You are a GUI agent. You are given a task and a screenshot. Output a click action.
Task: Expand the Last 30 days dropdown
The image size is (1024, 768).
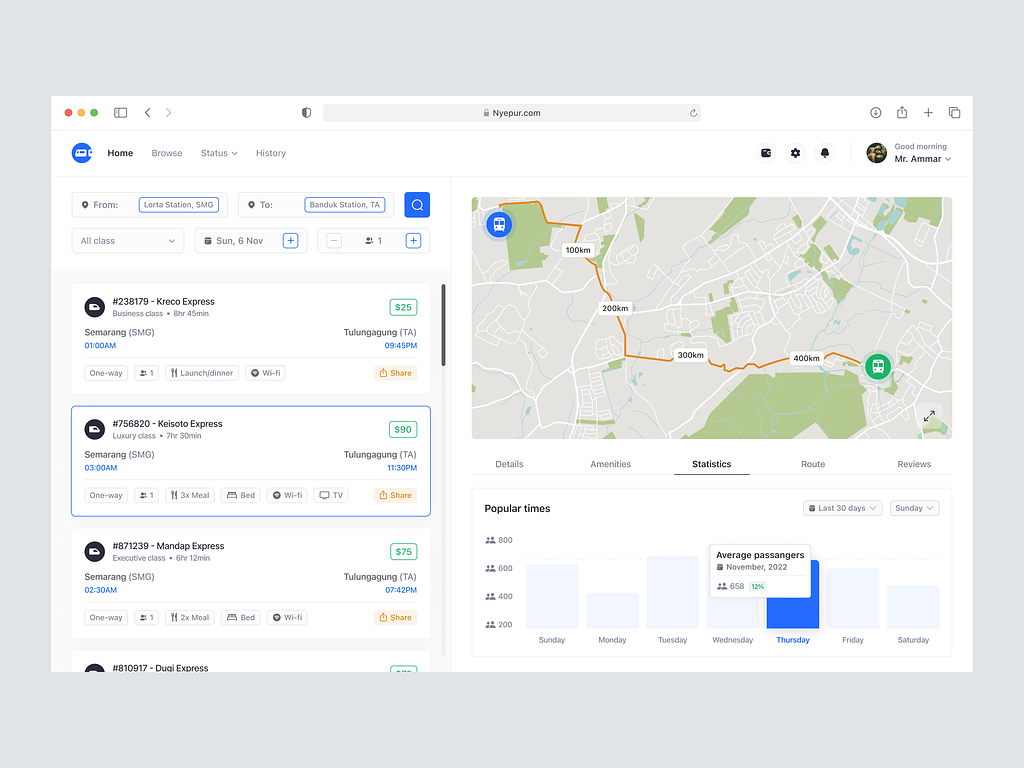pos(842,508)
